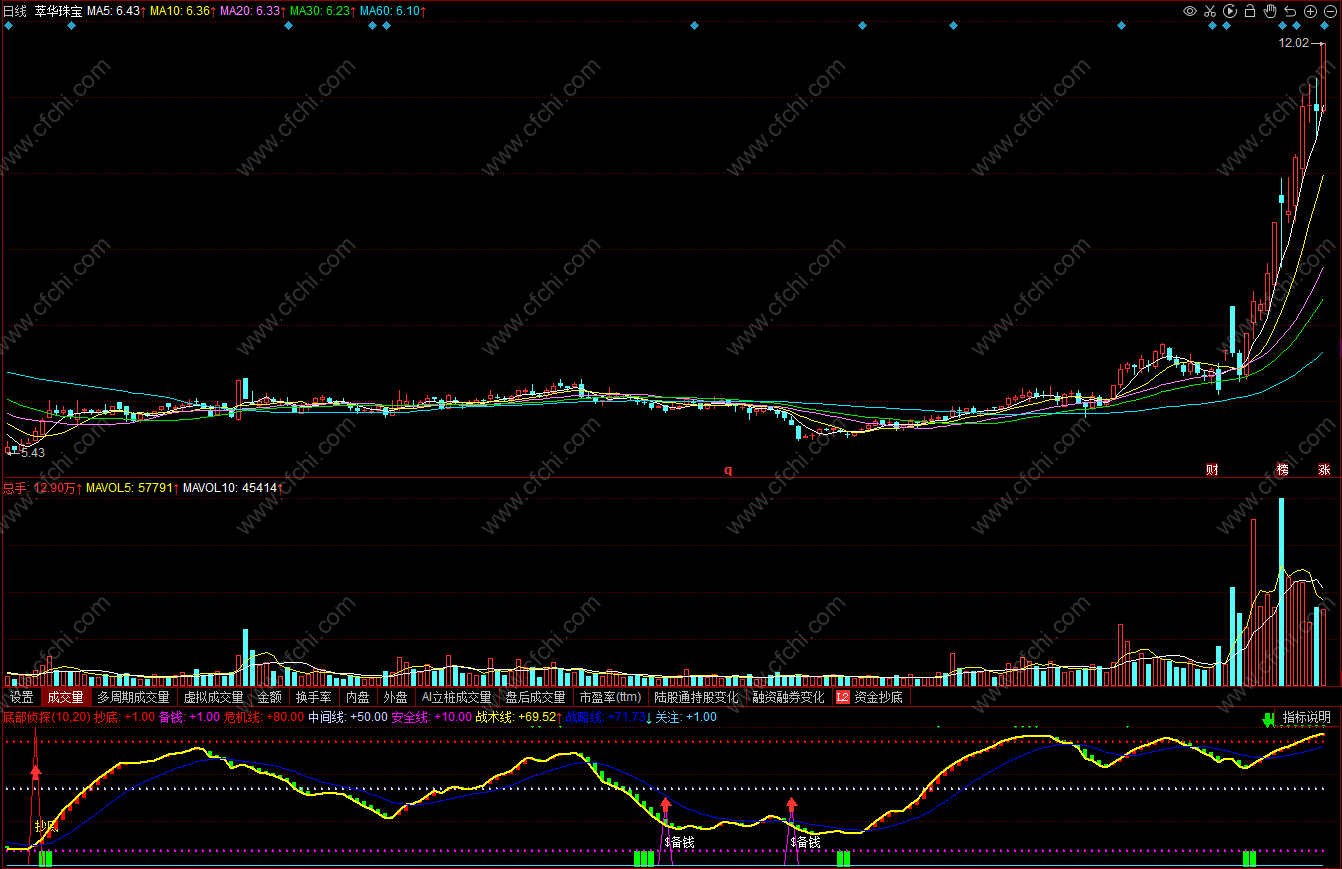The image size is (1342, 869).
Task: Select the scissors cut tool
Action: [x=1210, y=11]
